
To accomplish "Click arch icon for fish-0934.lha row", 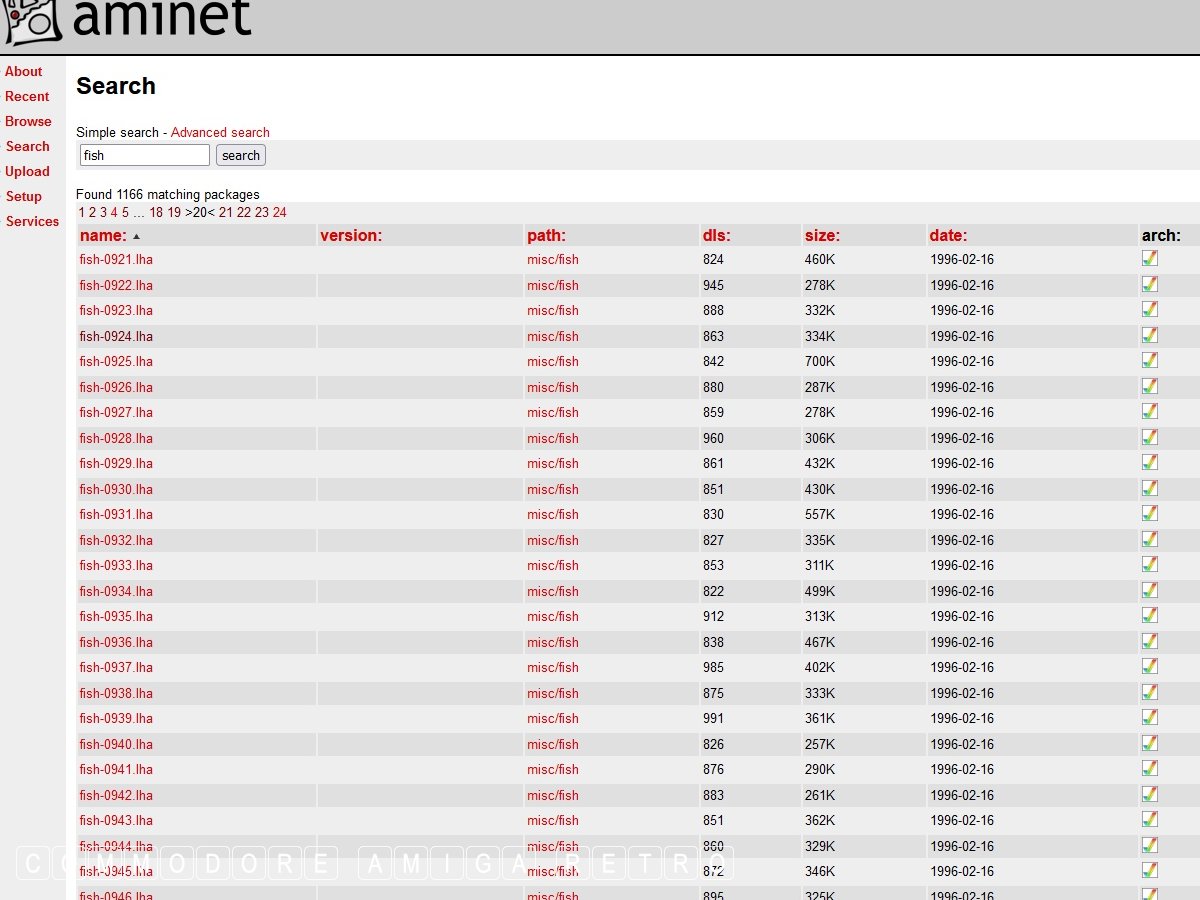I will pos(1150,590).
